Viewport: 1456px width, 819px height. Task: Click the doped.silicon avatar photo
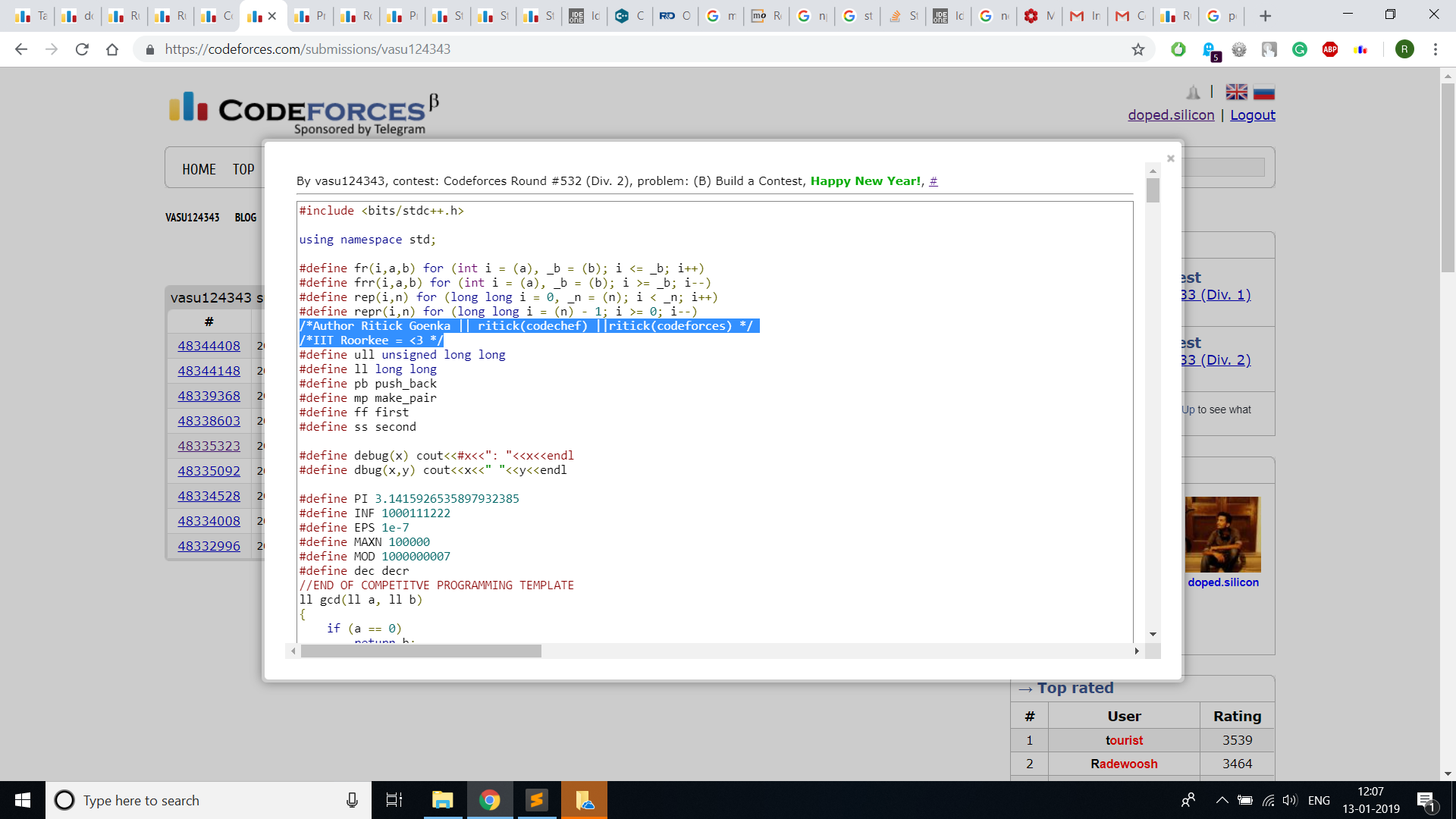[x=1222, y=535]
